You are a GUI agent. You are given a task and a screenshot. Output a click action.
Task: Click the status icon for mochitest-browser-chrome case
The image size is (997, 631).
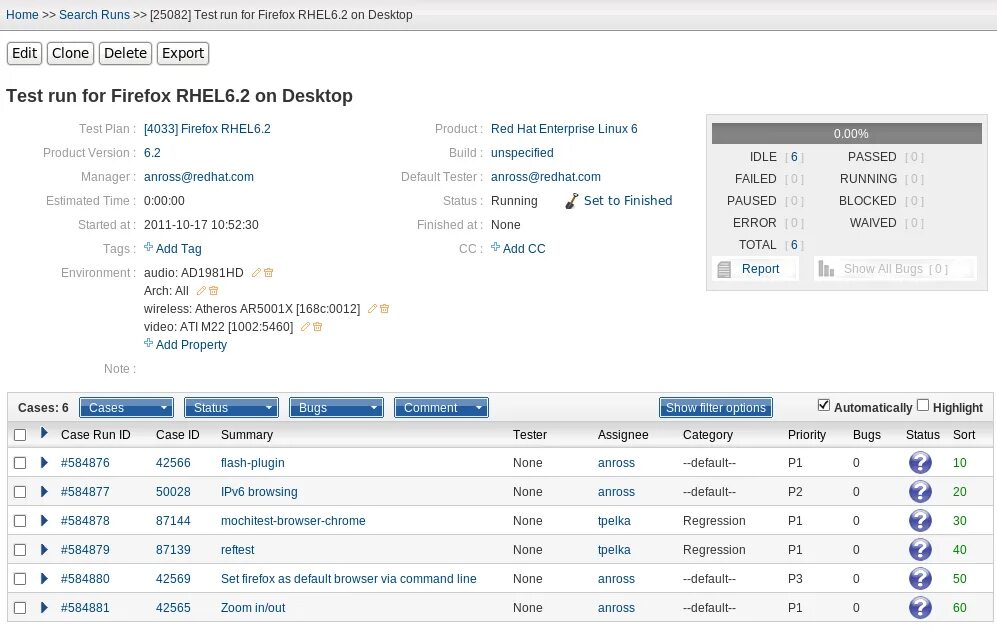point(920,520)
